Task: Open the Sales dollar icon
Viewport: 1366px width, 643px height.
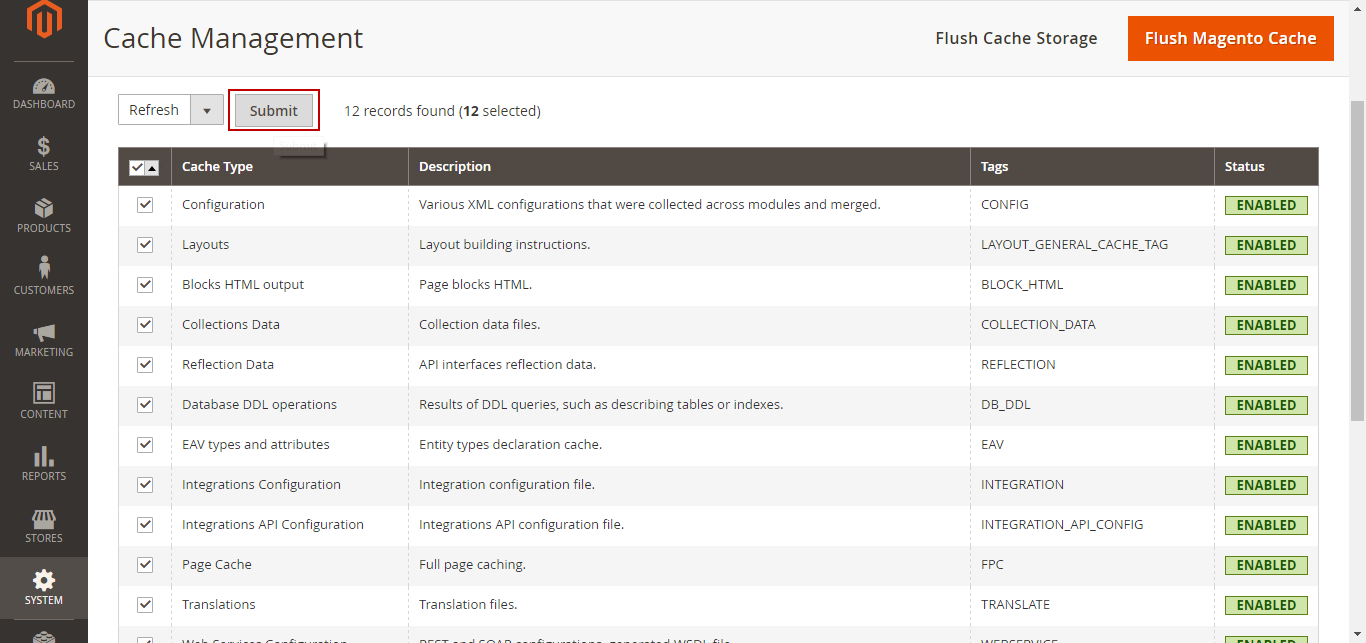Action: coord(44,147)
